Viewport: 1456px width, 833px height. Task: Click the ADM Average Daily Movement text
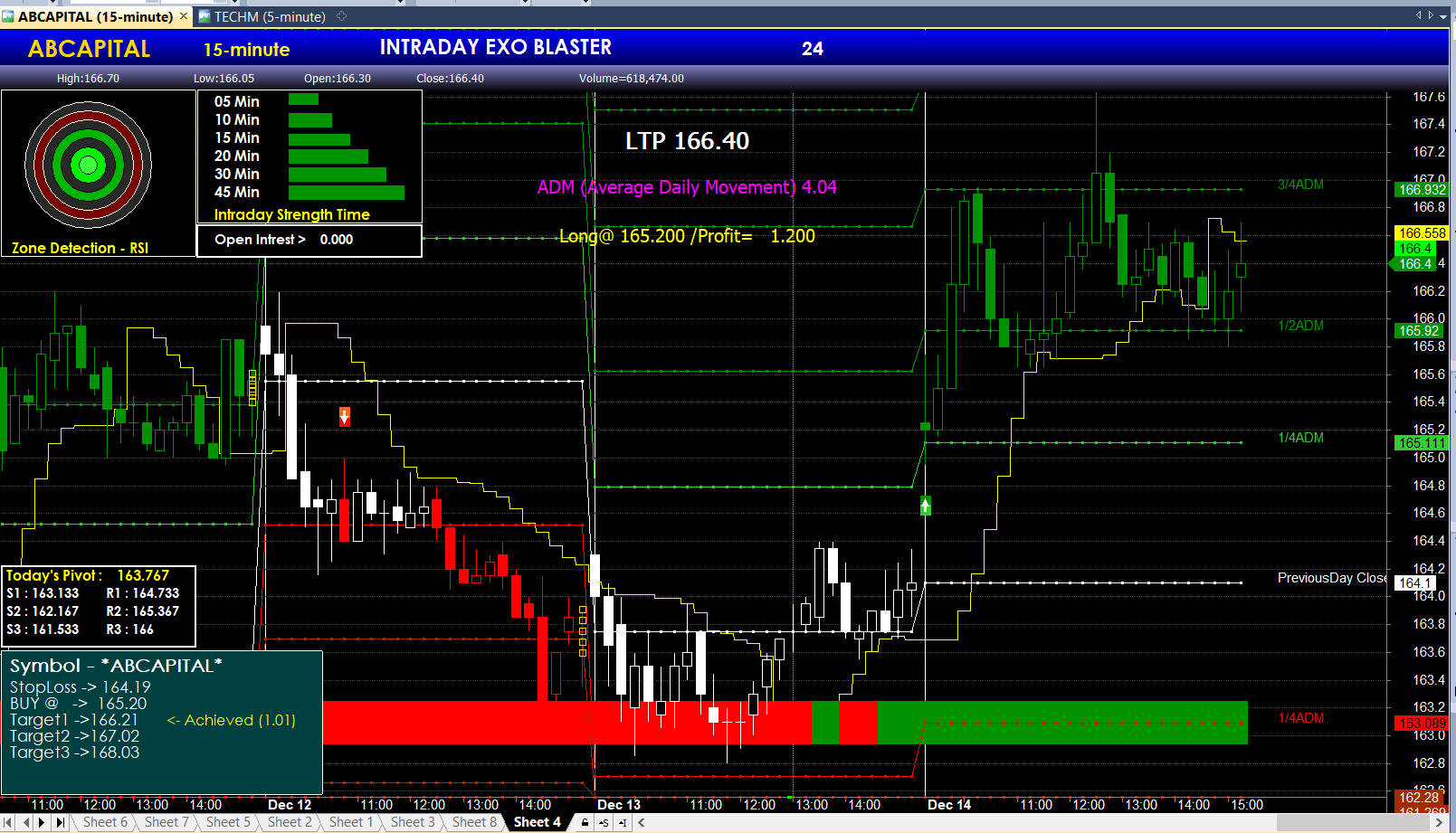pyautogui.click(x=687, y=187)
